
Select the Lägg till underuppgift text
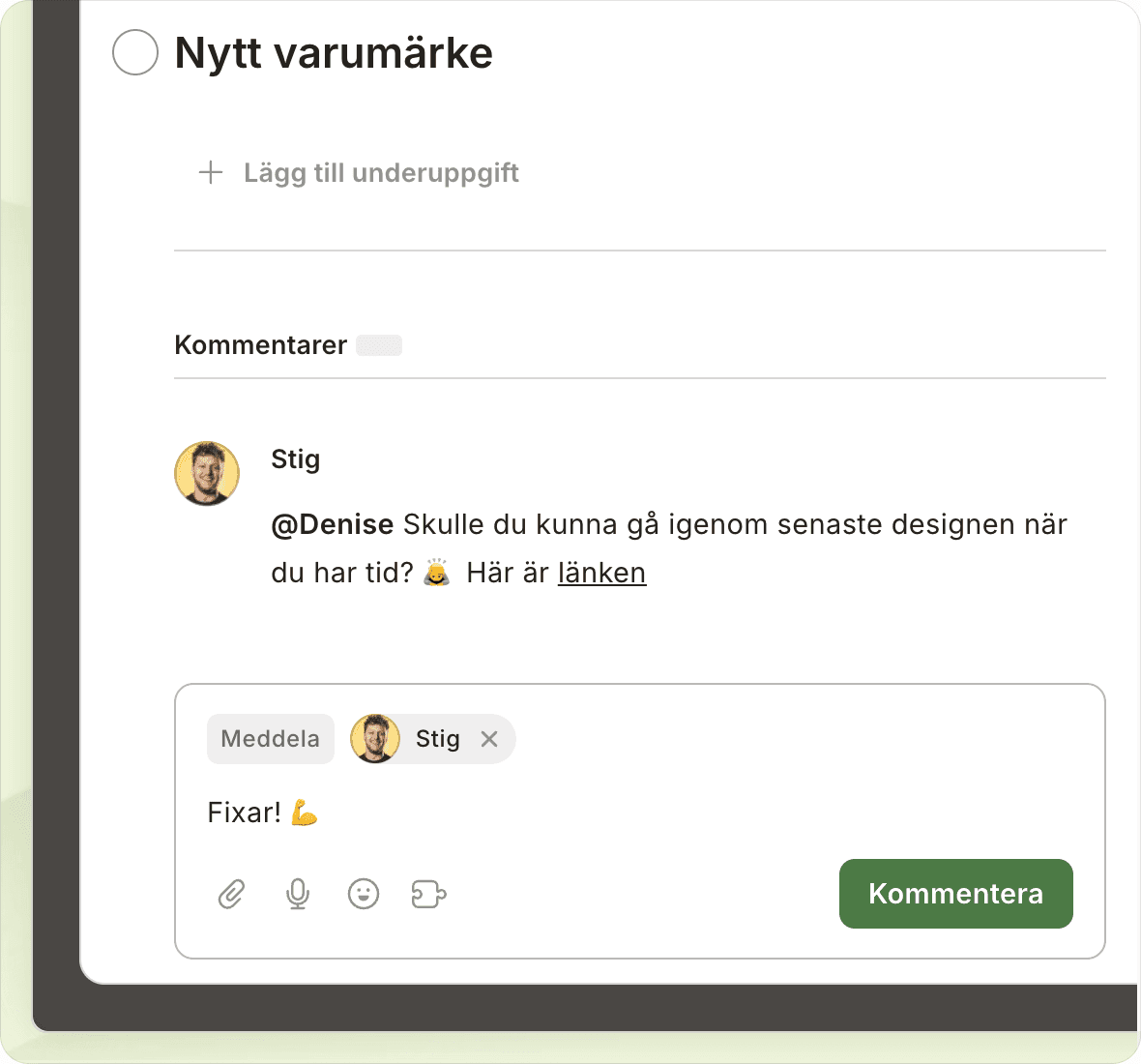tap(381, 173)
